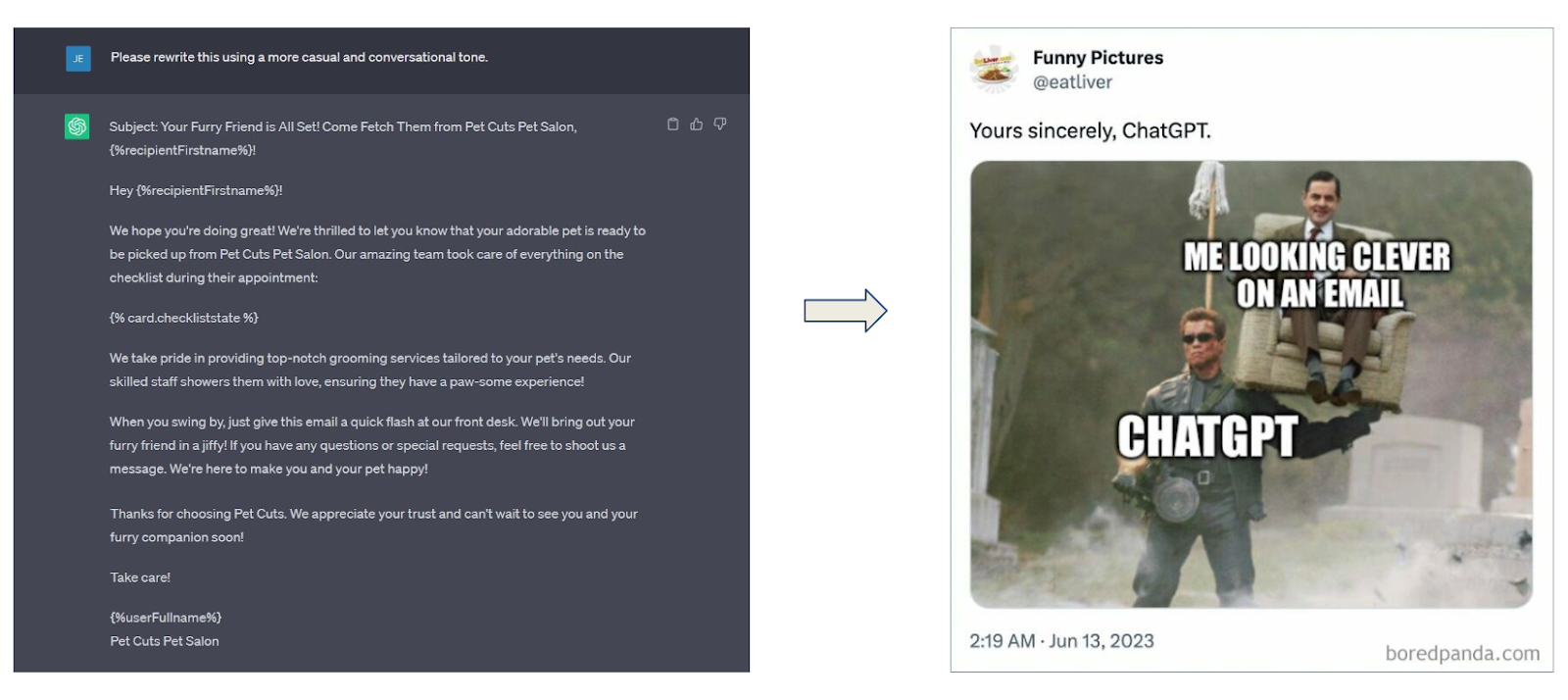Click the "Take care!" sign-off line

(140, 578)
